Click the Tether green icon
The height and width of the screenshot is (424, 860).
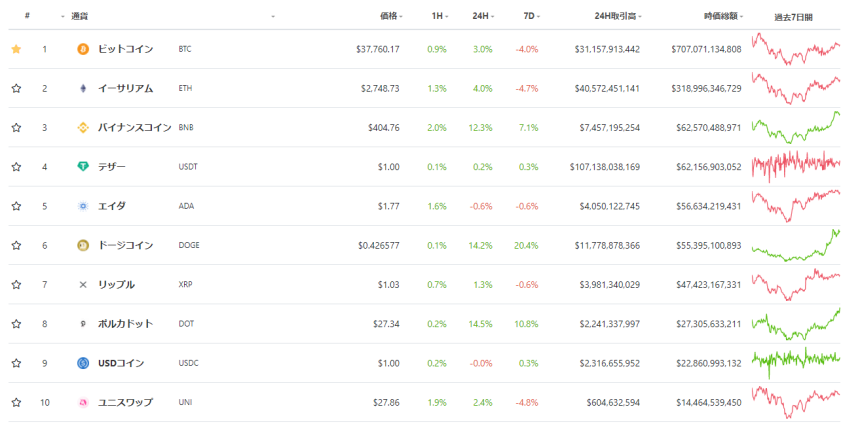pyautogui.click(x=83, y=166)
